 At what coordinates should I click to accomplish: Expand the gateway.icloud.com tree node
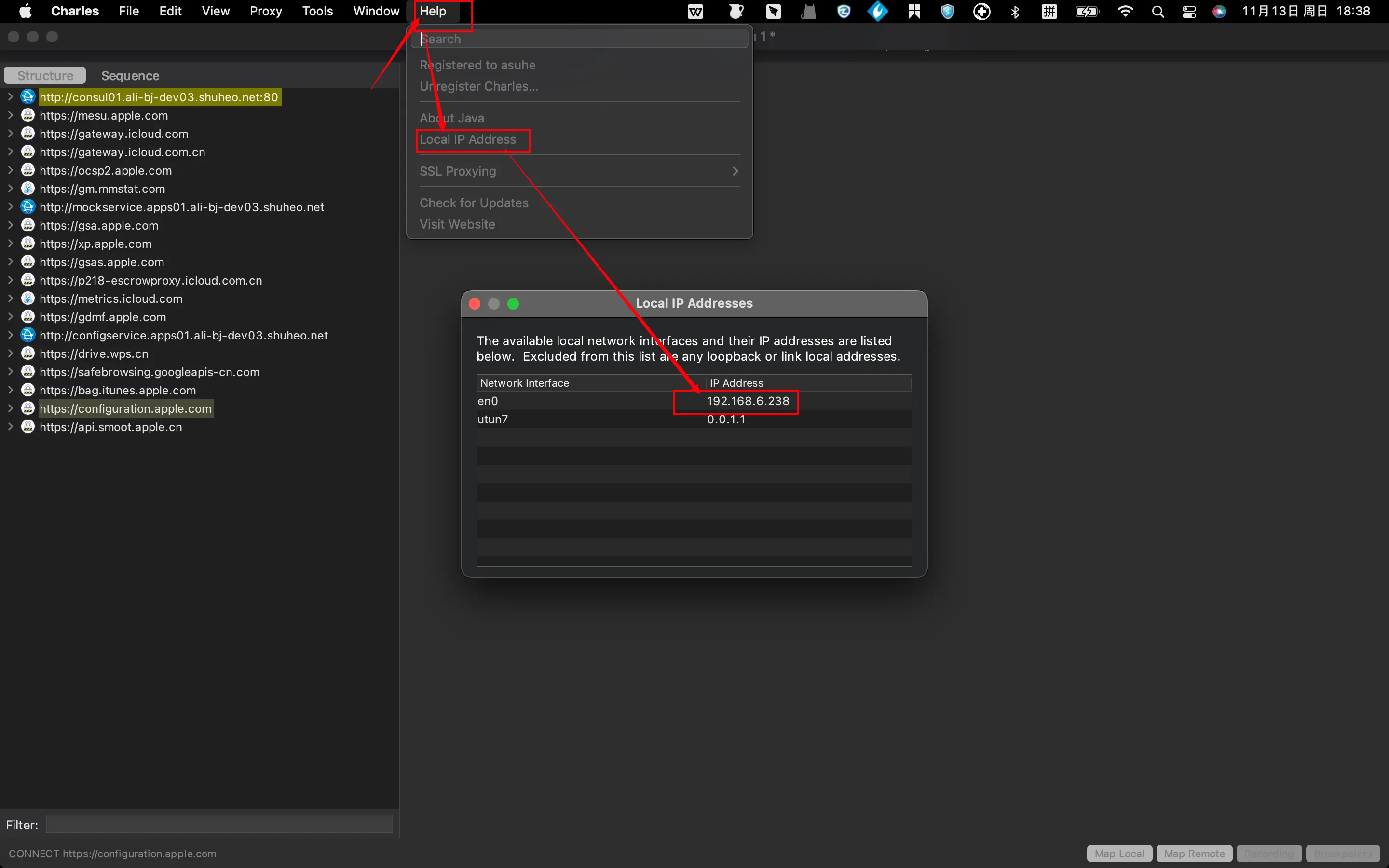click(x=10, y=133)
